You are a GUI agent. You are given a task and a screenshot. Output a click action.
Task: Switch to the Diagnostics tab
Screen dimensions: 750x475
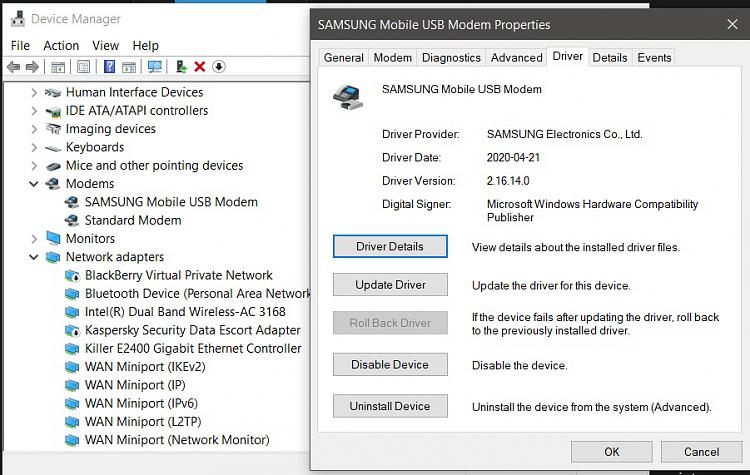451,57
